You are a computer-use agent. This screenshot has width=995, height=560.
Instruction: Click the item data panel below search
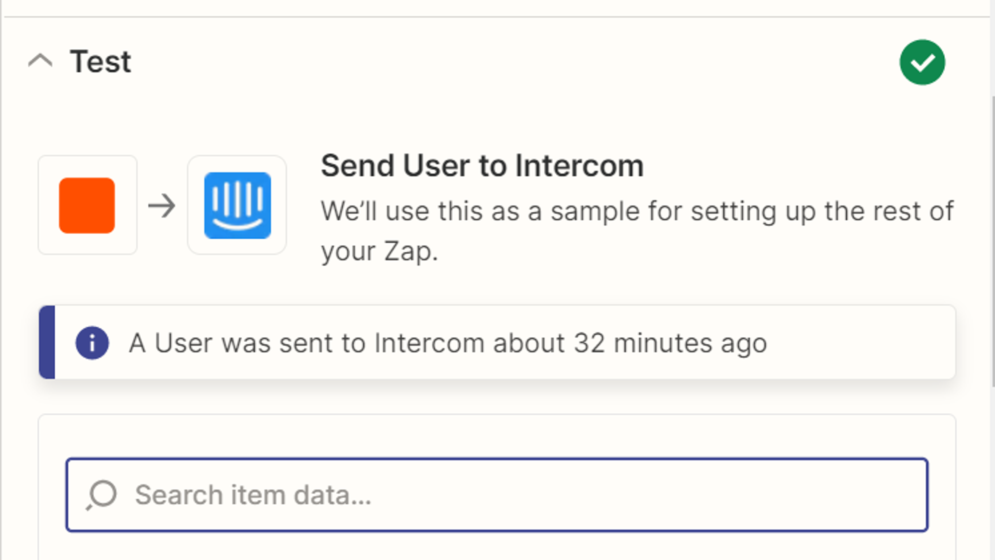point(497,545)
